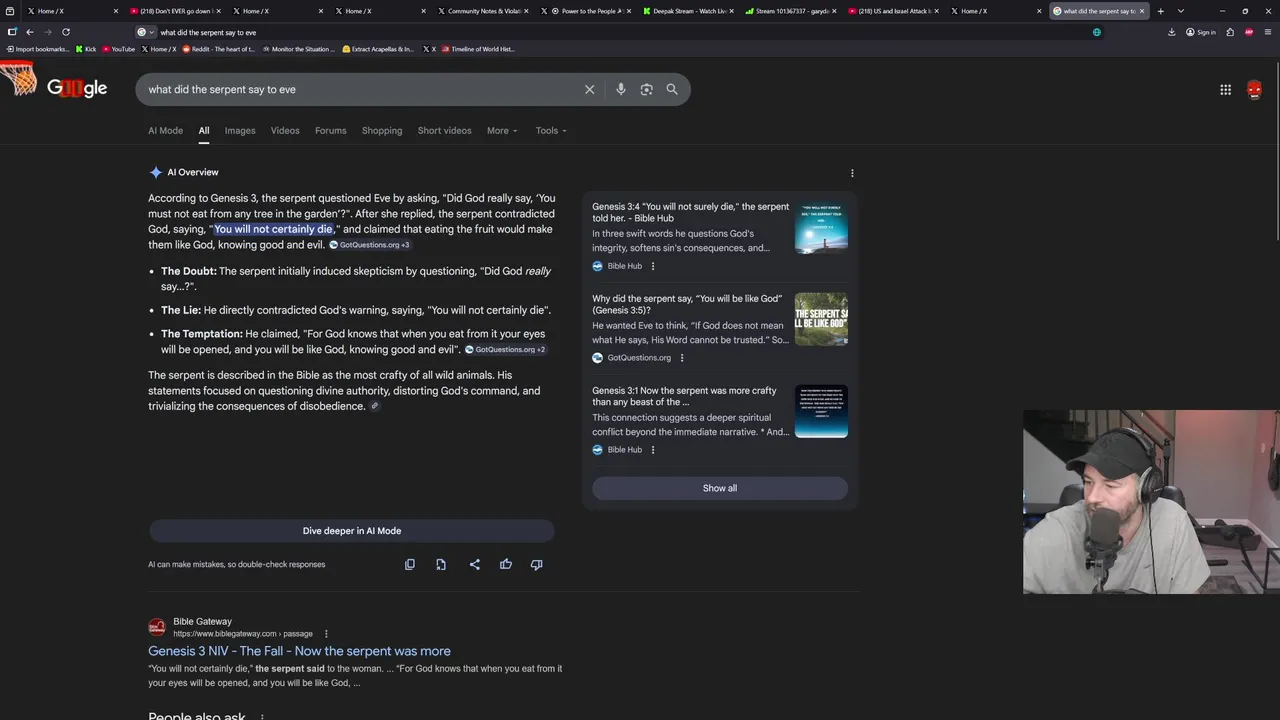Screen dimensions: 1280x720
Task: Switch to AI Mode tab
Action: [x=166, y=131]
